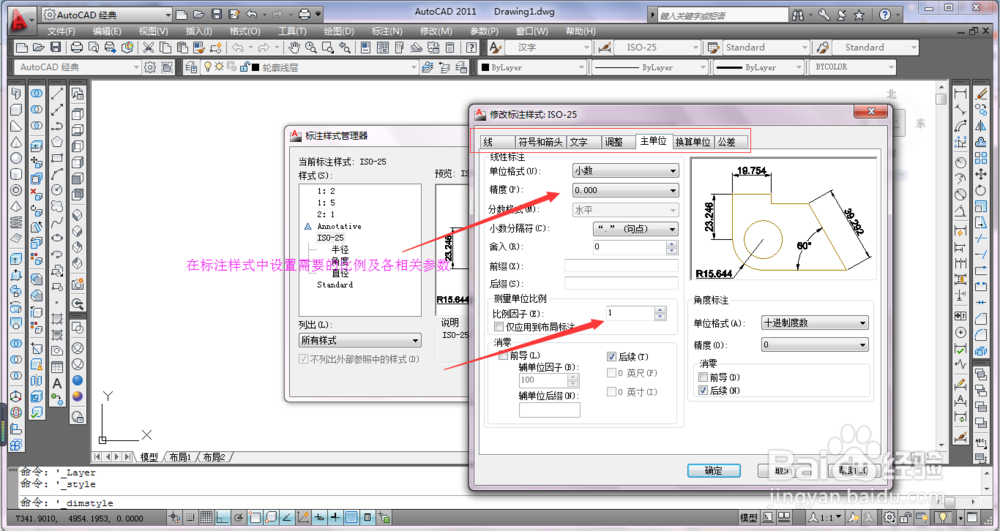Viewport: 1000px width, 531px height.
Task: Click Zoom Realtime magnifier icon
Action: 311,47
